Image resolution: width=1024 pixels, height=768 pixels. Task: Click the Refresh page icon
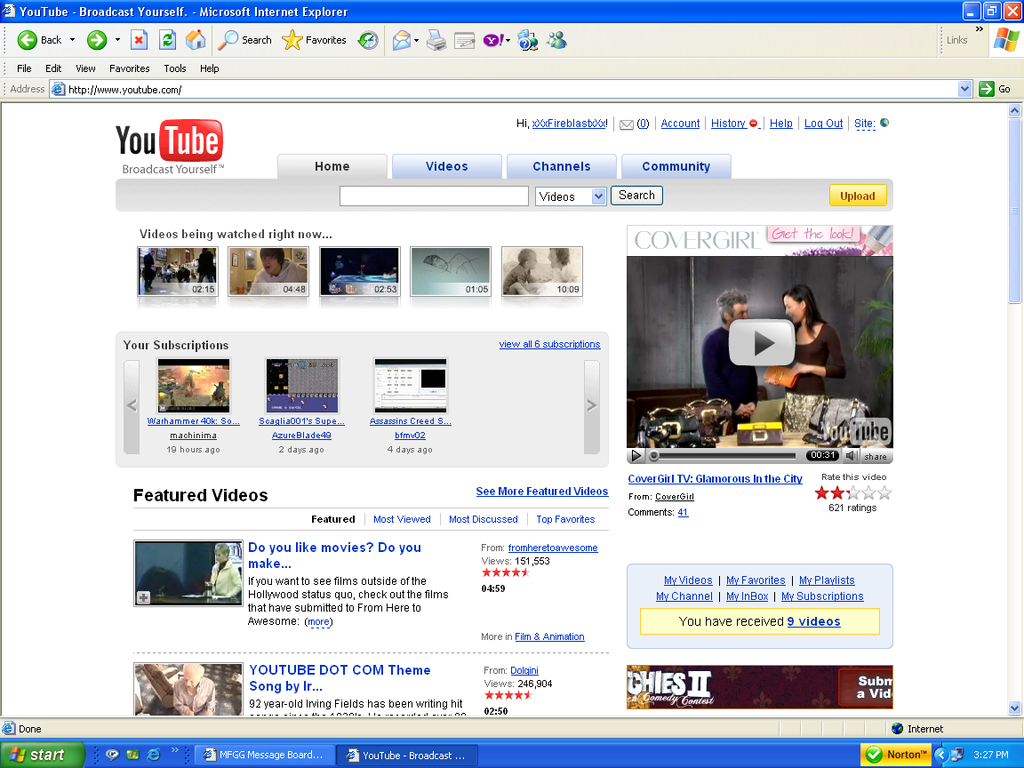click(x=167, y=40)
